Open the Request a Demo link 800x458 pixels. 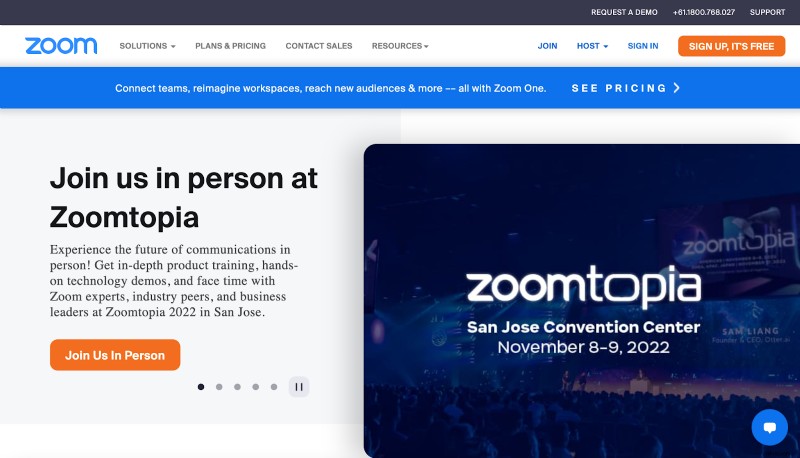point(624,12)
